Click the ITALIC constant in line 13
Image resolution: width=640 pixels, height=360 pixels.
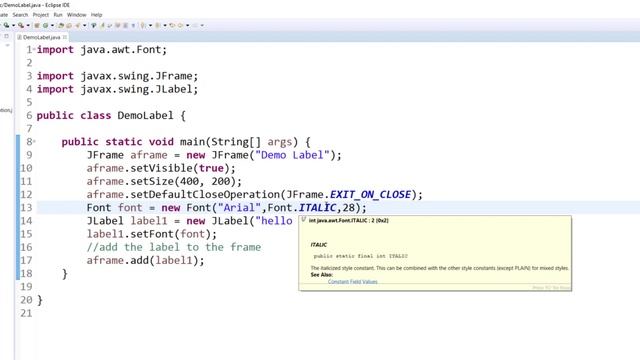pos(317,207)
